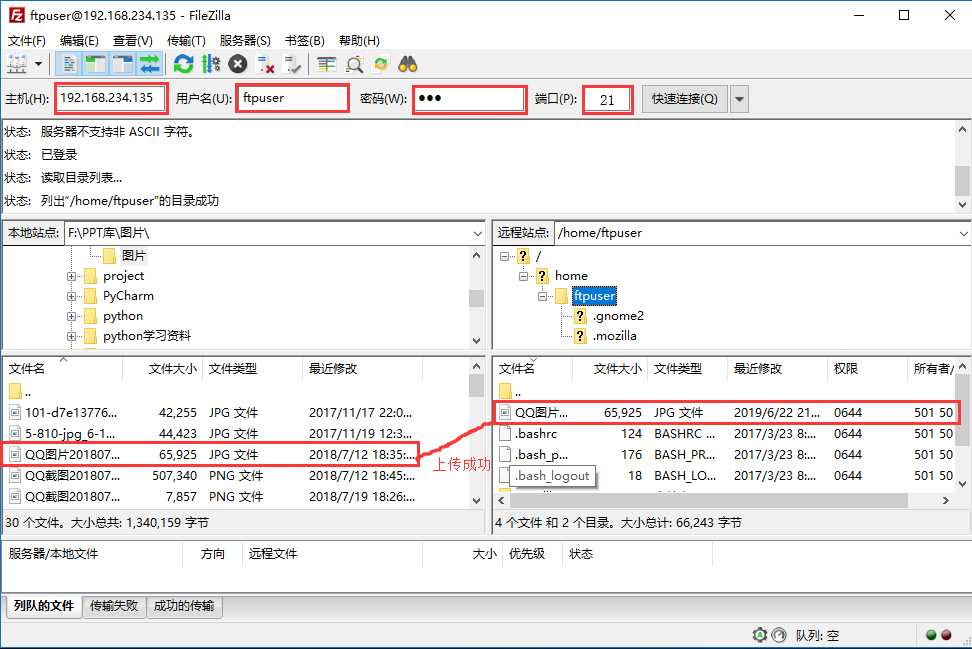This screenshot has height=649, width=972.
Task: Refresh the file and folder lists
Action: [183, 64]
